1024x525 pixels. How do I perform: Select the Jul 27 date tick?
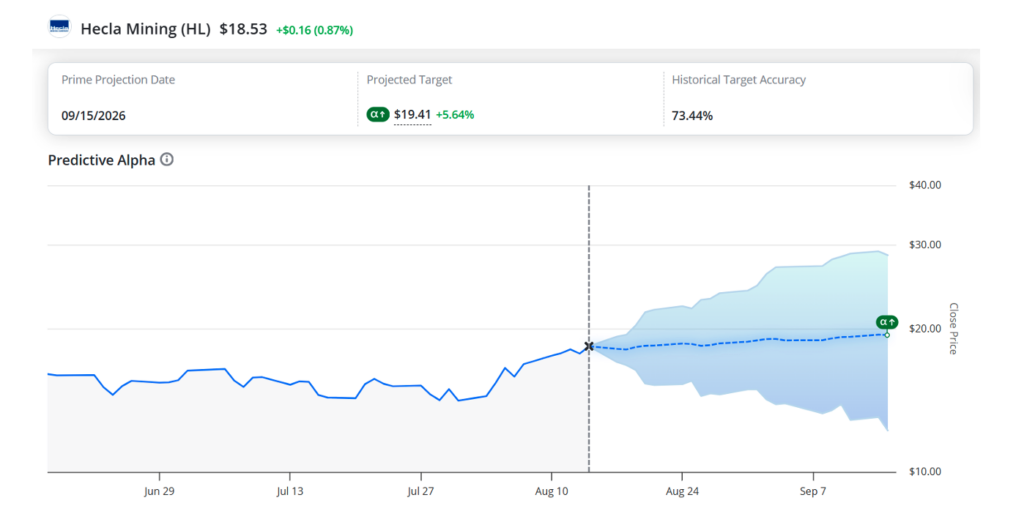coord(421,491)
